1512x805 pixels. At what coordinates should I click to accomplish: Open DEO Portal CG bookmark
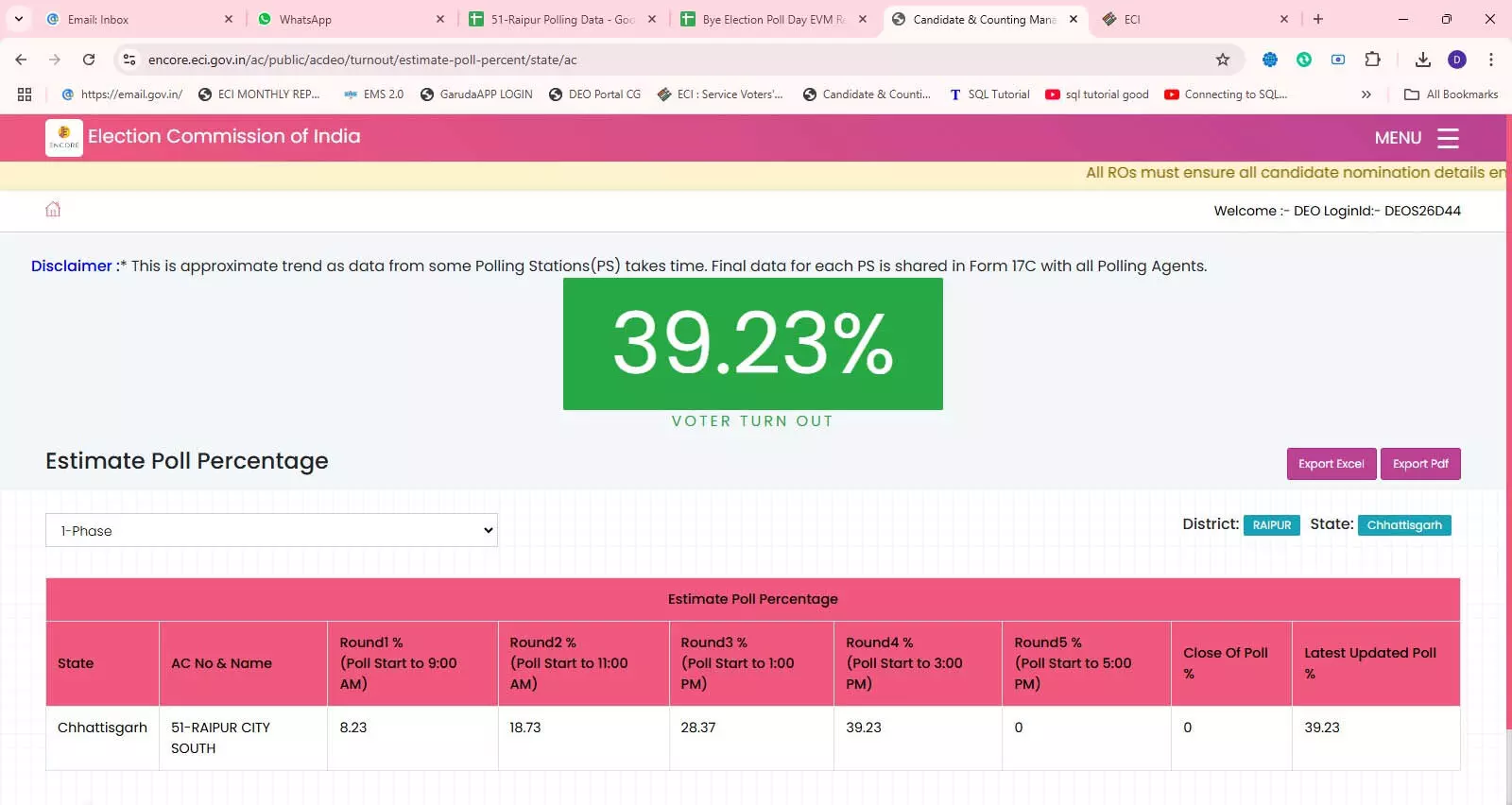594,94
